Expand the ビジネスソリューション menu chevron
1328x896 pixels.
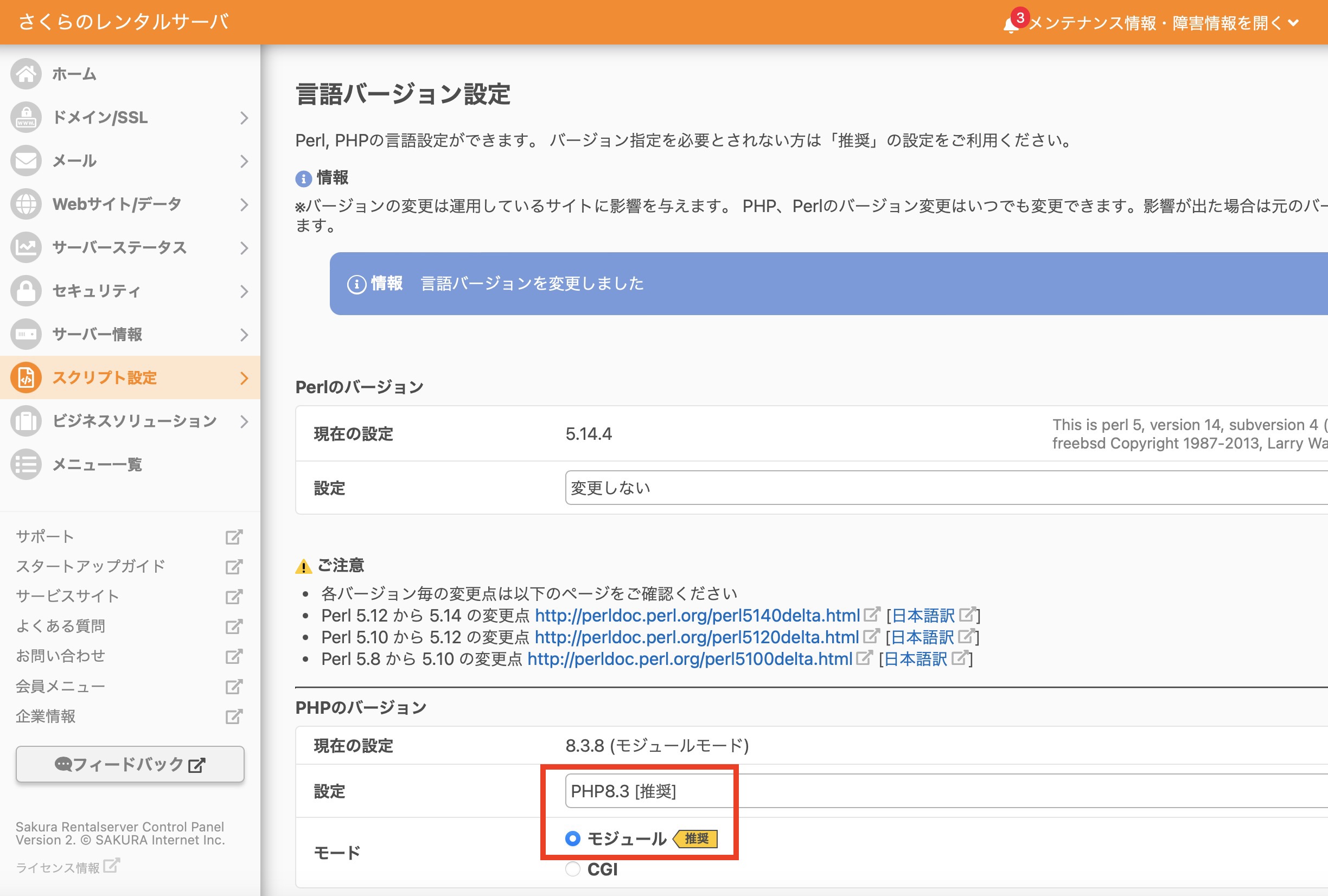click(244, 422)
